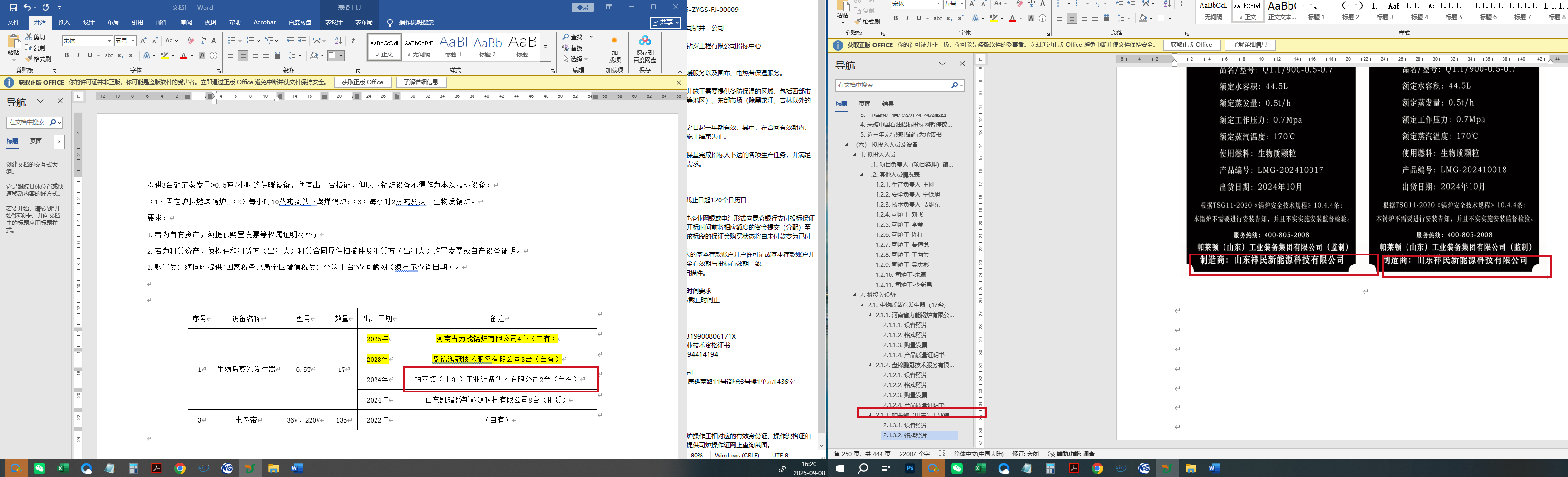Open the Aa change case dropdown in 文档1 Word
Image resolution: width=1568 pixels, height=477 pixels.
[172, 41]
